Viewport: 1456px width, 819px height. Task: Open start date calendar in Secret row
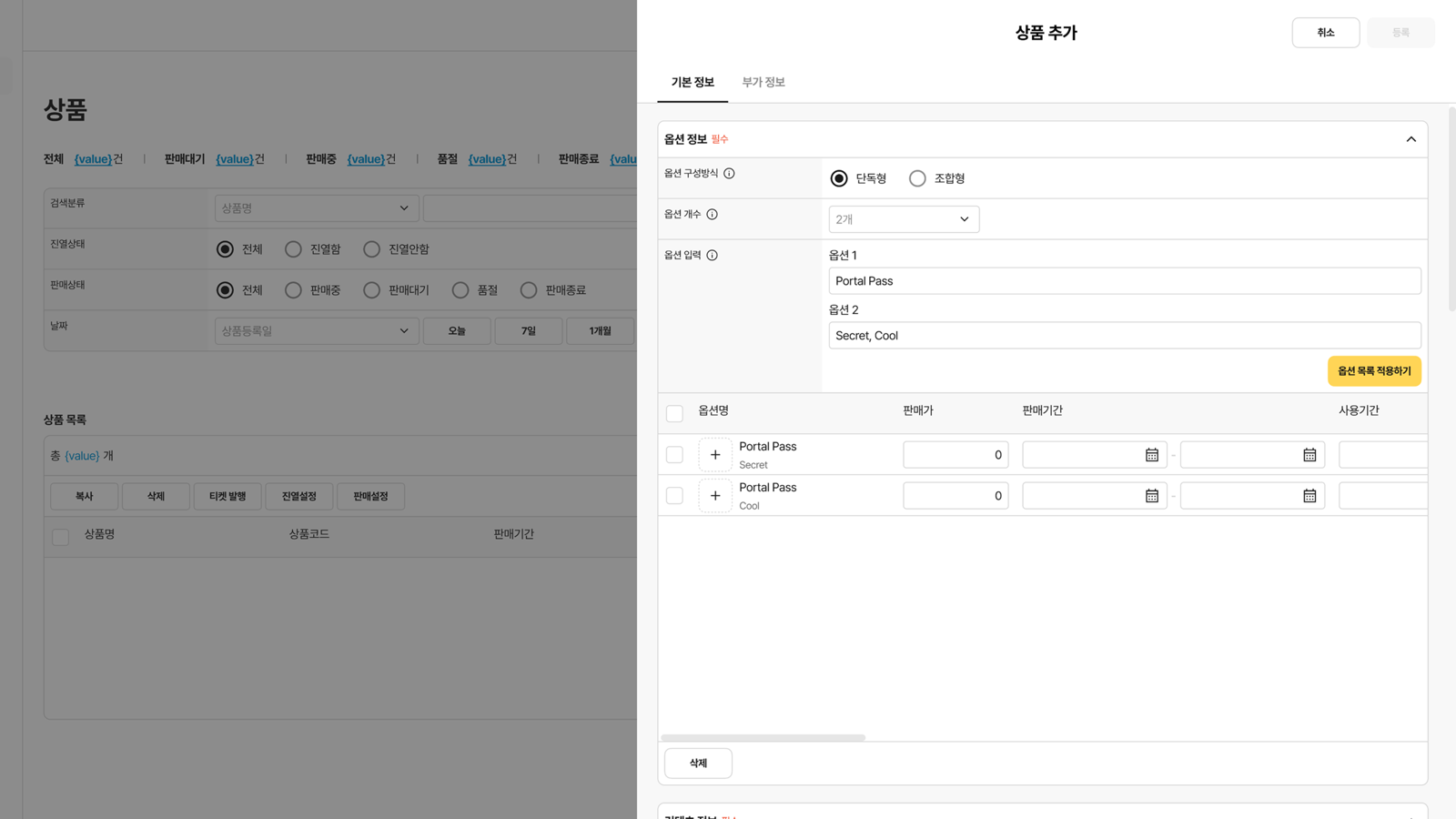1152,455
